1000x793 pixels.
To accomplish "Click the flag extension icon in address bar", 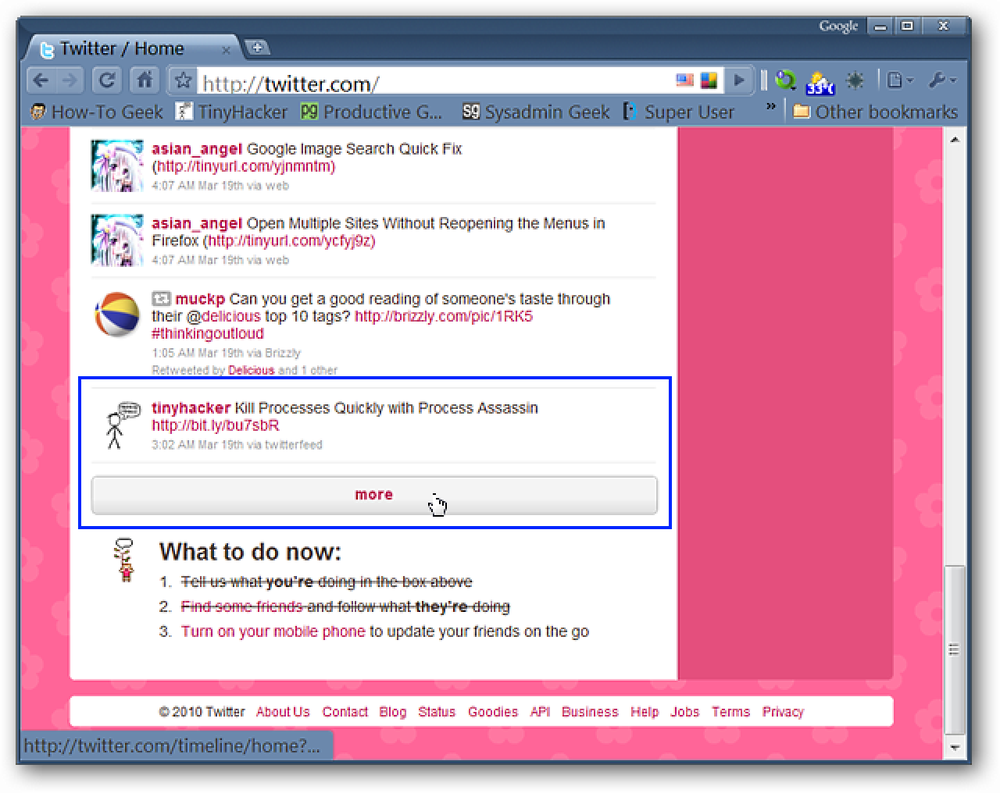I will 684,80.
